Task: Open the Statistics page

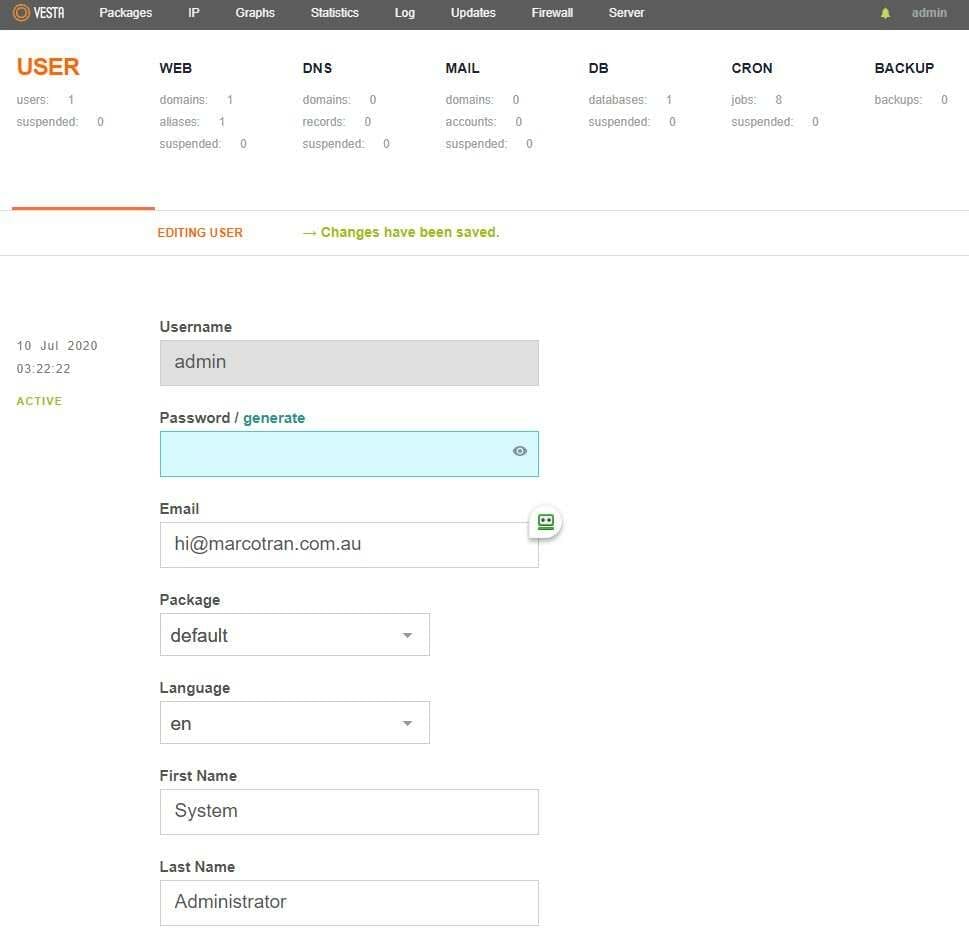Action: coord(334,13)
